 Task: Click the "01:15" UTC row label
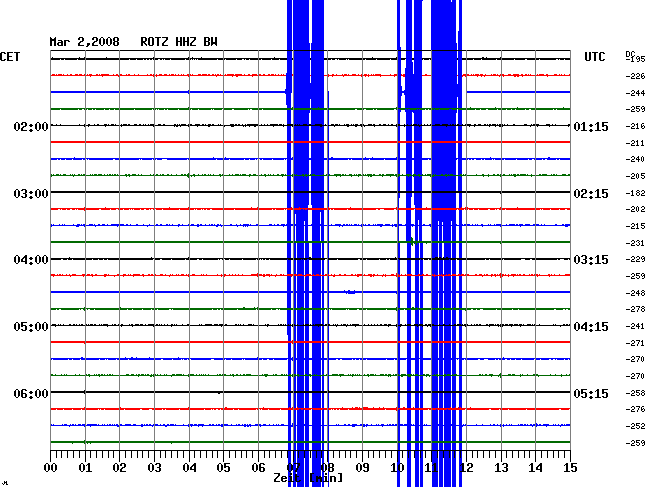[x=591, y=126]
